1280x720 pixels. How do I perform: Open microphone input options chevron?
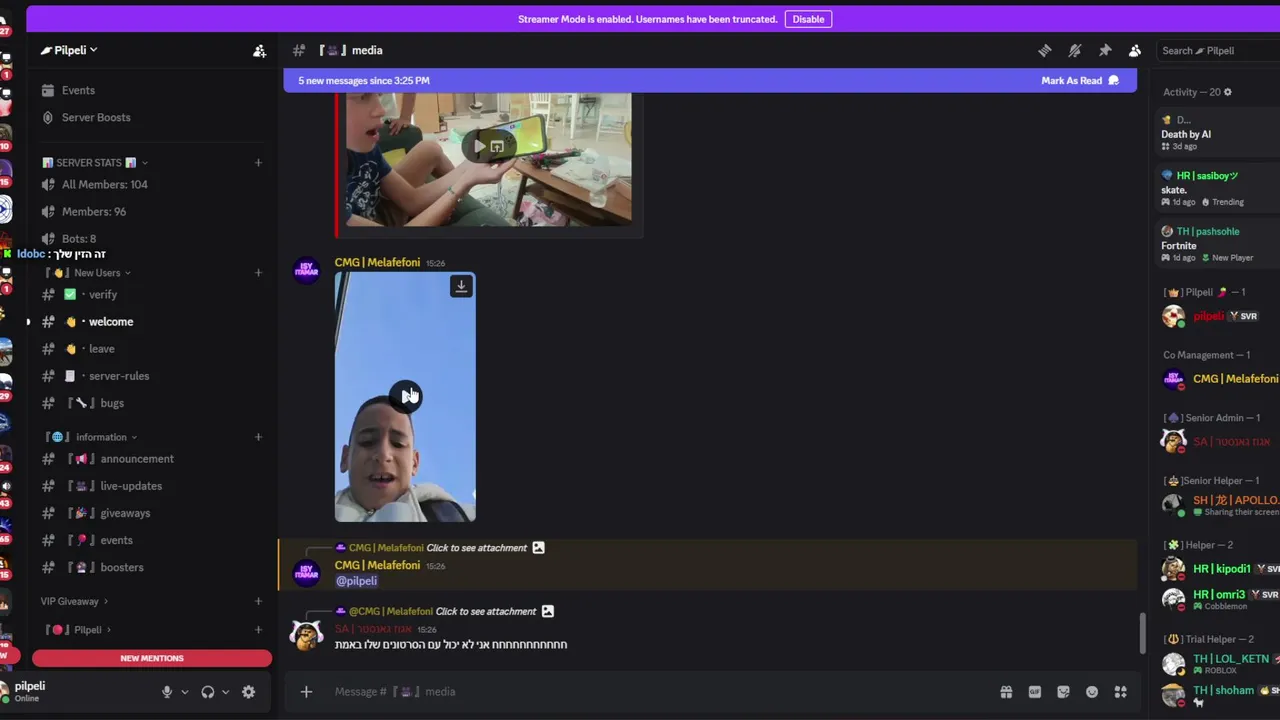coord(184,691)
